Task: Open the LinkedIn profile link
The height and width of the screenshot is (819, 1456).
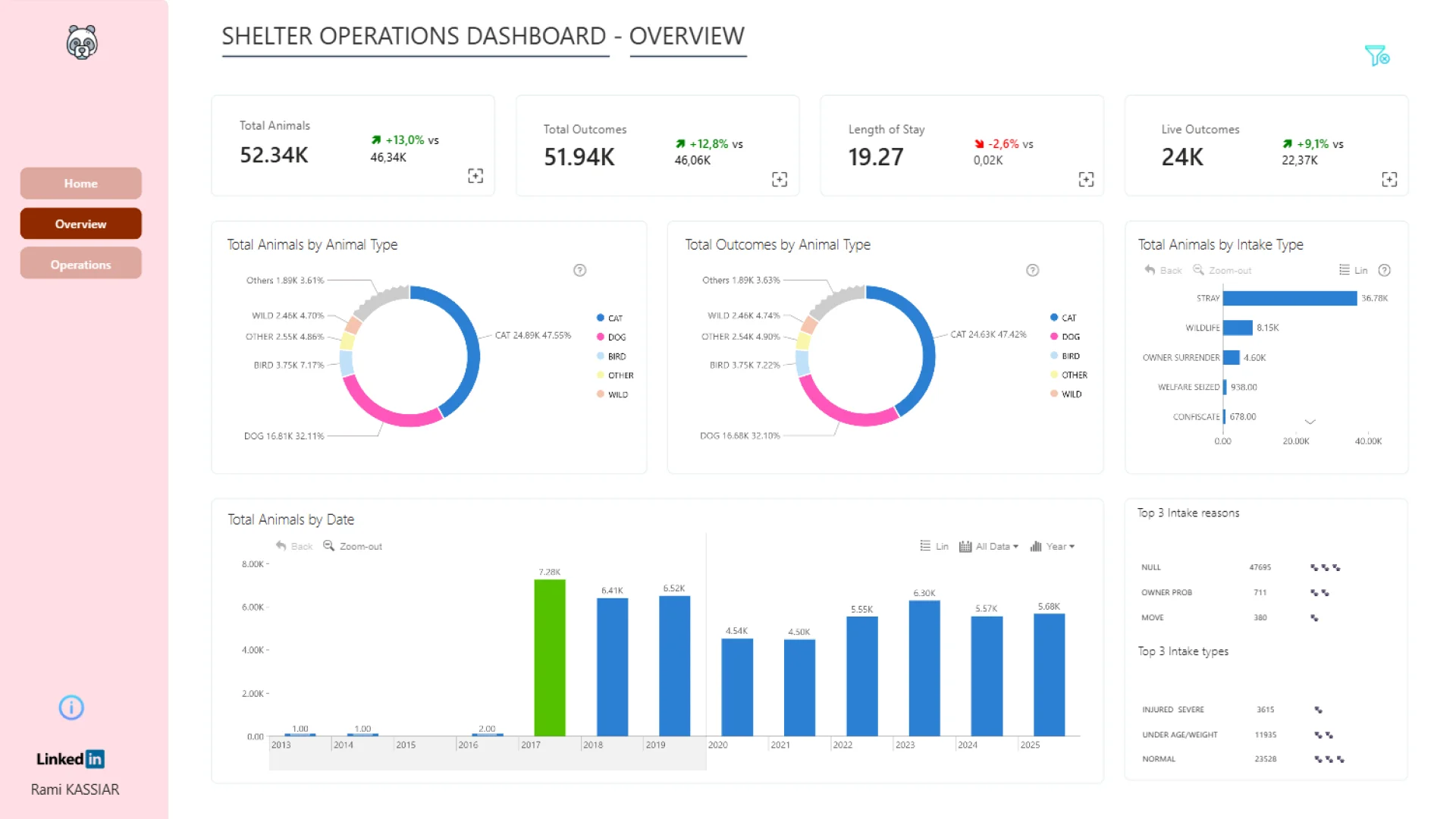Action: 71,759
